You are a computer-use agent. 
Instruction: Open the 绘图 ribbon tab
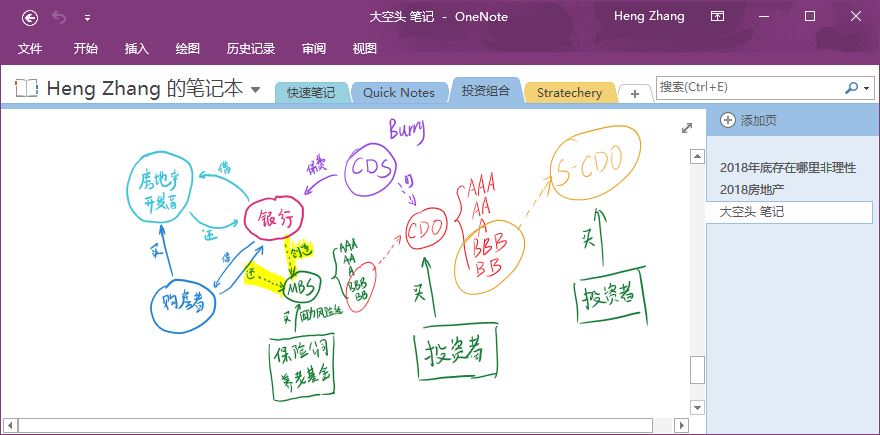point(187,48)
